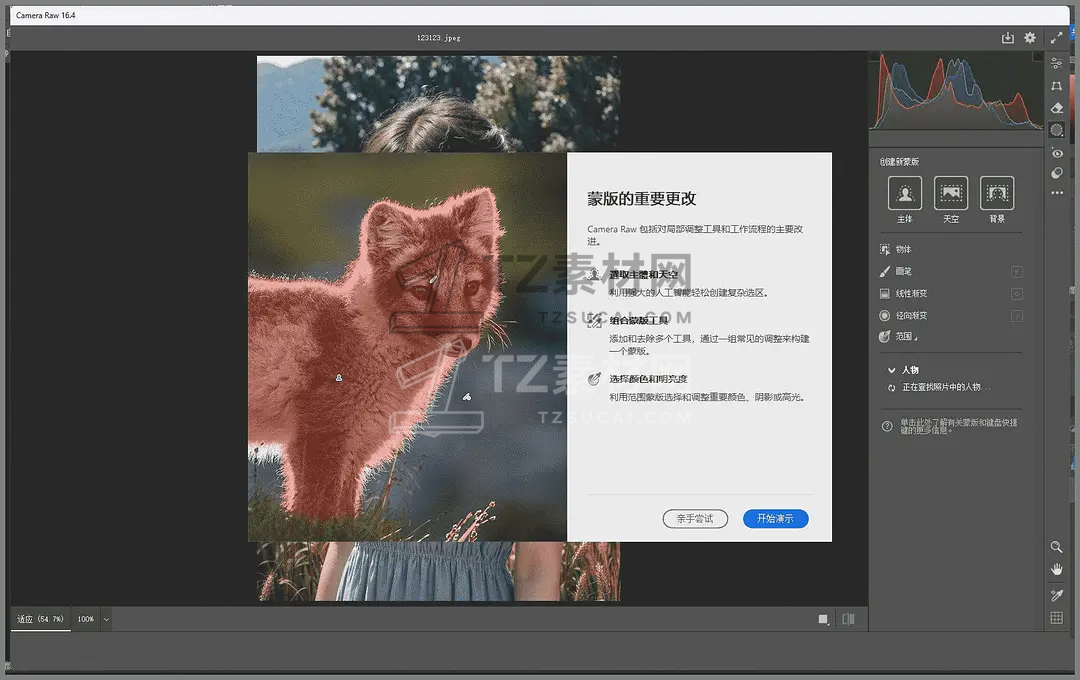The width and height of the screenshot is (1080, 680).
Task: Select the Sky (天空) mask button
Action: (x=950, y=193)
